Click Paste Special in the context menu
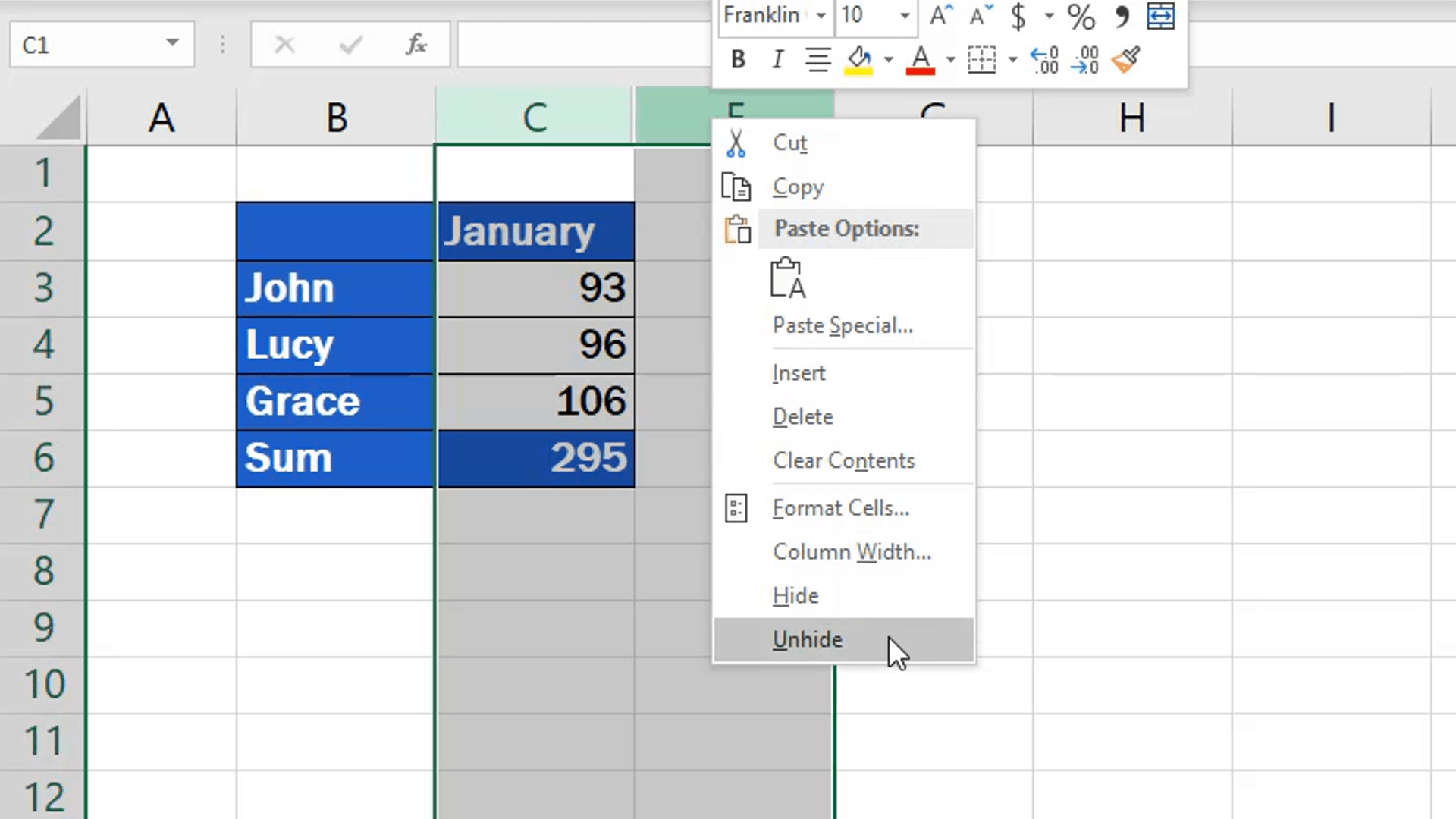 [843, 325]
